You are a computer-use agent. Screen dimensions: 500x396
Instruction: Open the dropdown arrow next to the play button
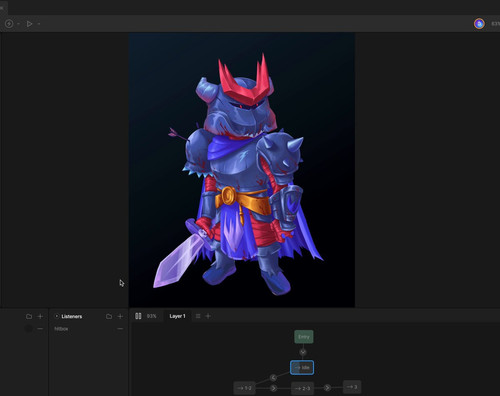pos(39,24)
